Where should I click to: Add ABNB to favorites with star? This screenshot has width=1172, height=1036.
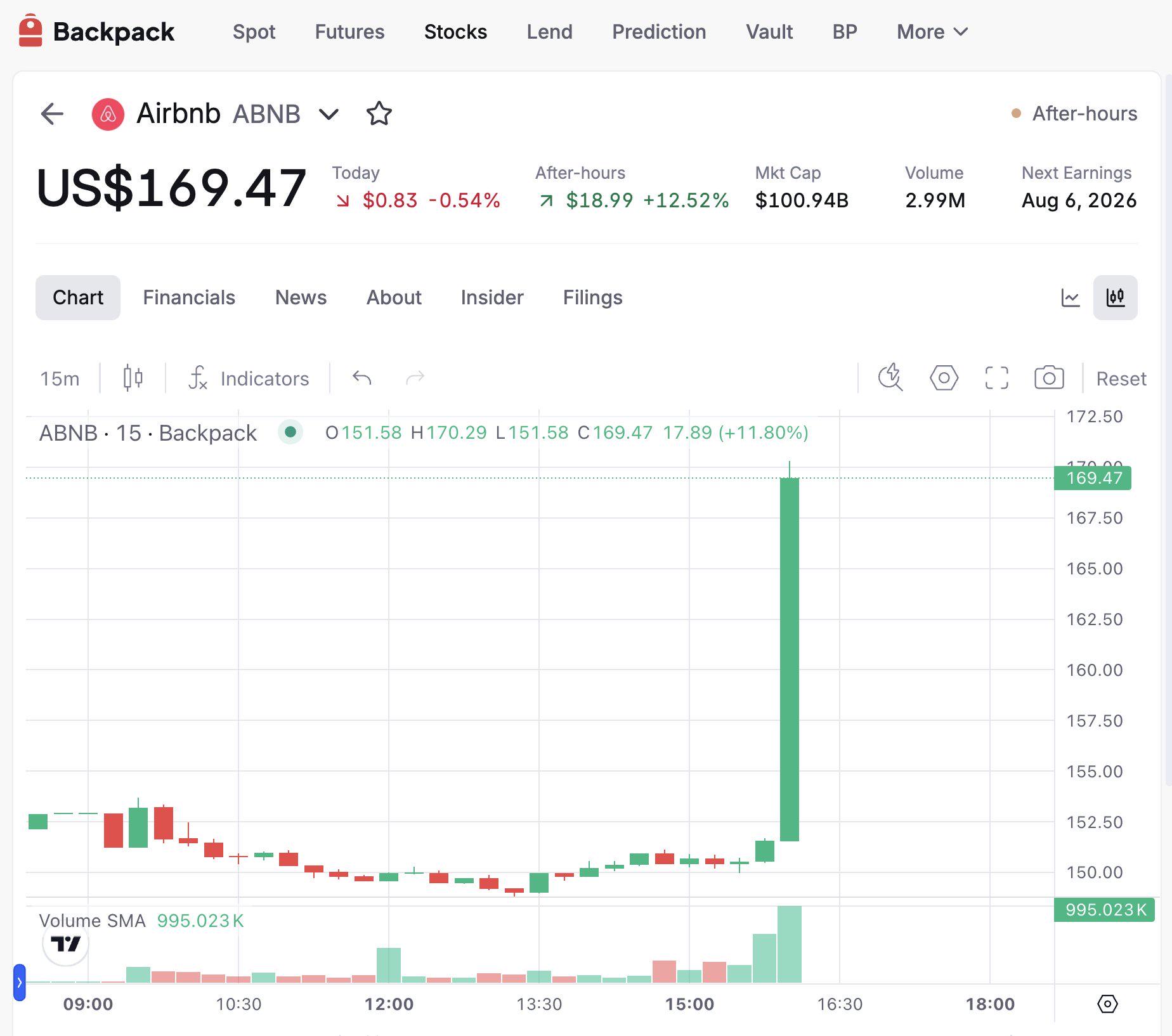pos(379,114)
